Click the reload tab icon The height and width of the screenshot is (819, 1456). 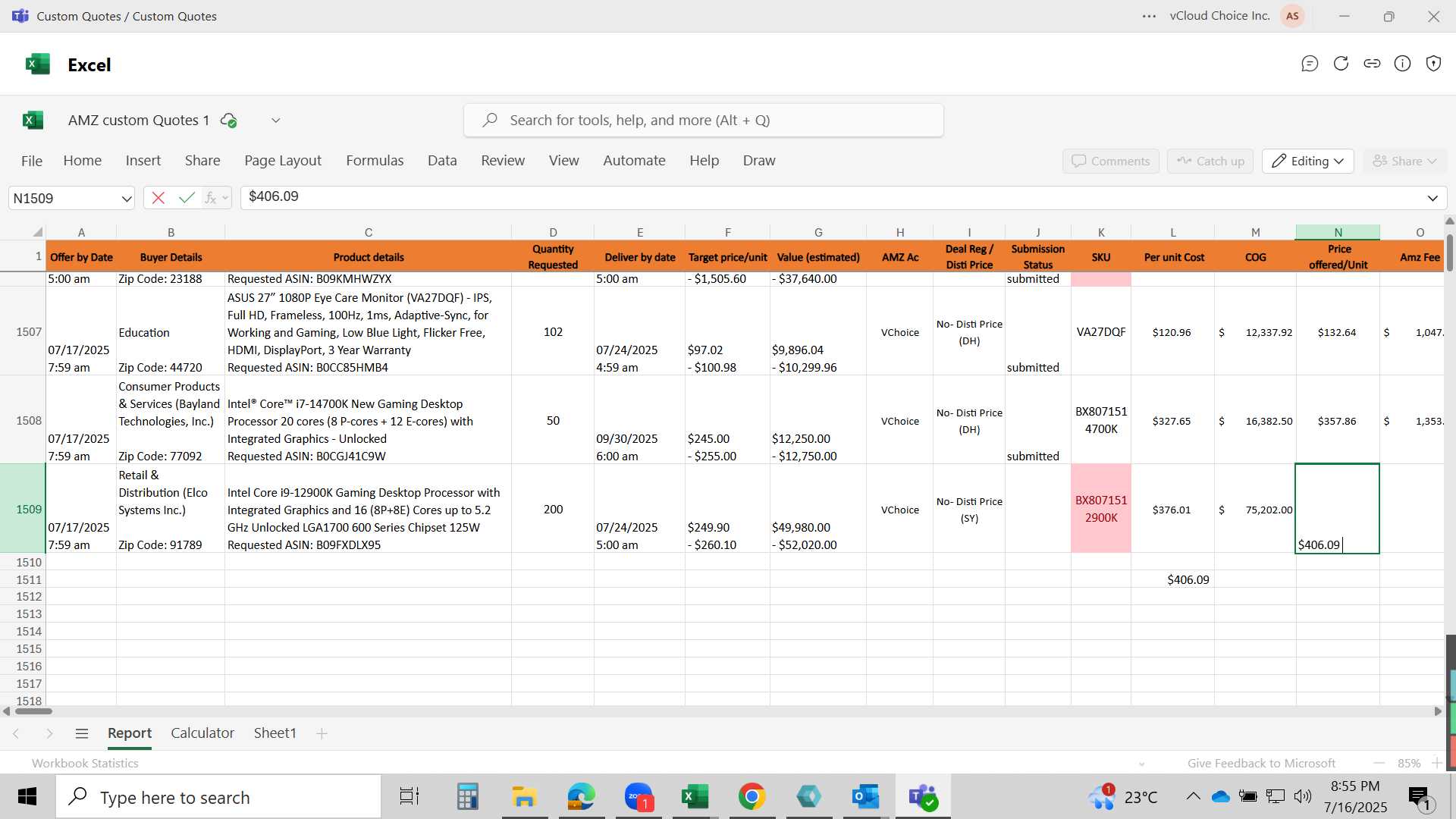pyautogui.click(x=1341, y=64)
